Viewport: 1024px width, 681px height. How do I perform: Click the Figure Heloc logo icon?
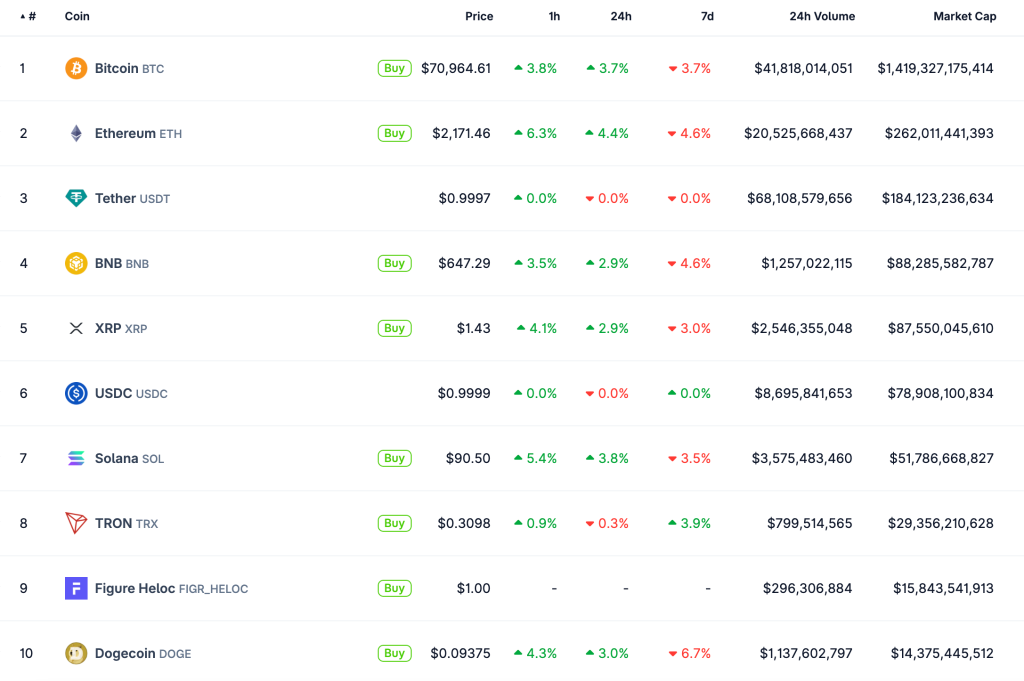point(76,588)
